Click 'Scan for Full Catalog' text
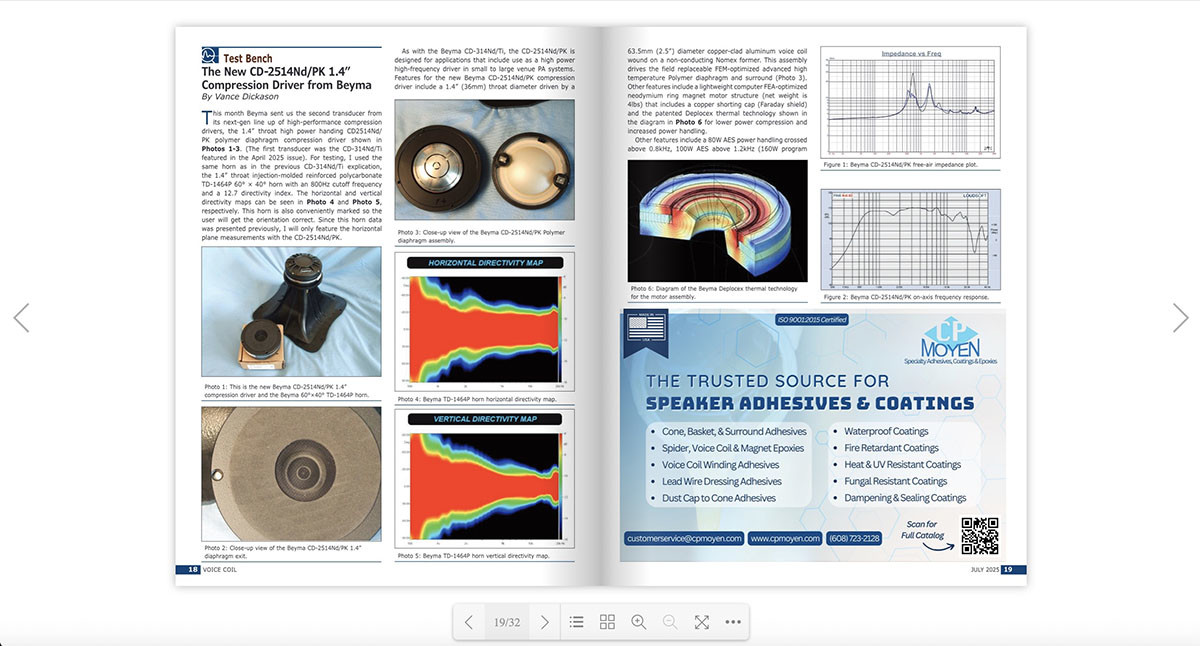 (922, 530)
